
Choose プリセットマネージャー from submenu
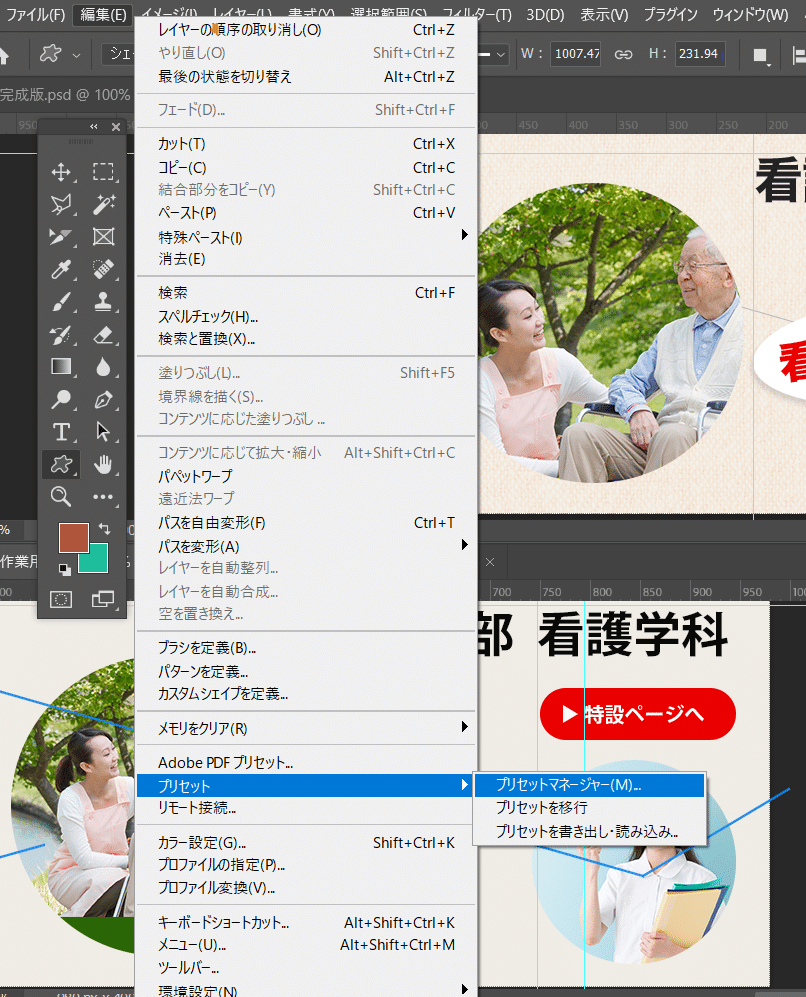[590, 785]
